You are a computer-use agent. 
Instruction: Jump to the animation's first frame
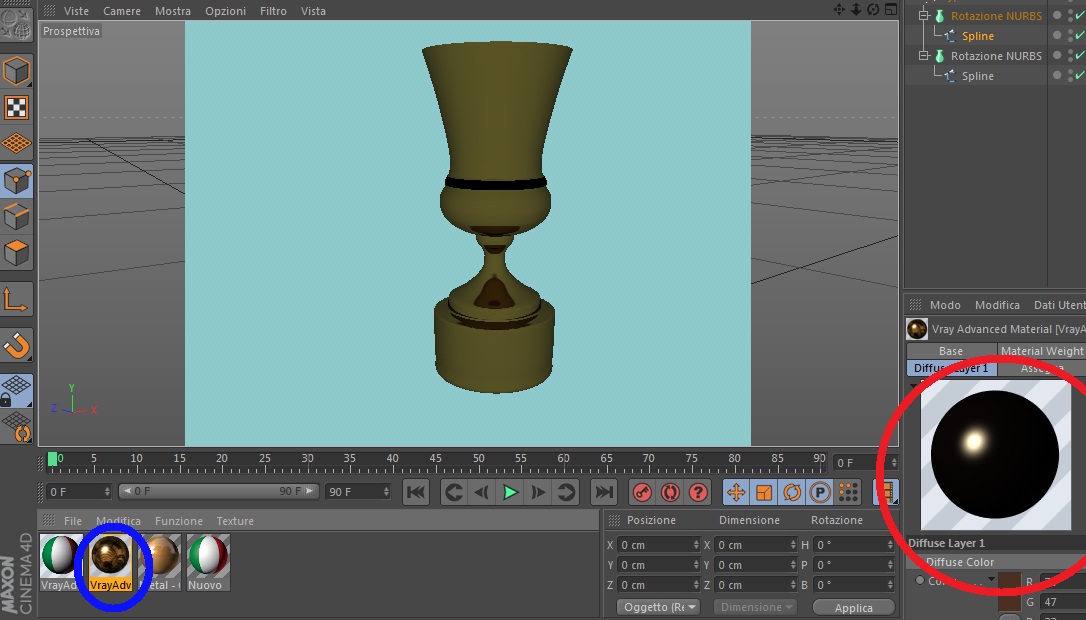tap(416, 492)
